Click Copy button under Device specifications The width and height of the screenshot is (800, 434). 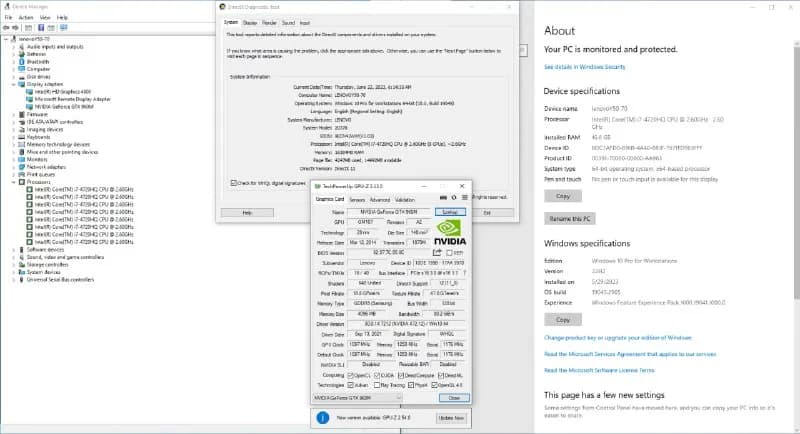tap(563, 196)
